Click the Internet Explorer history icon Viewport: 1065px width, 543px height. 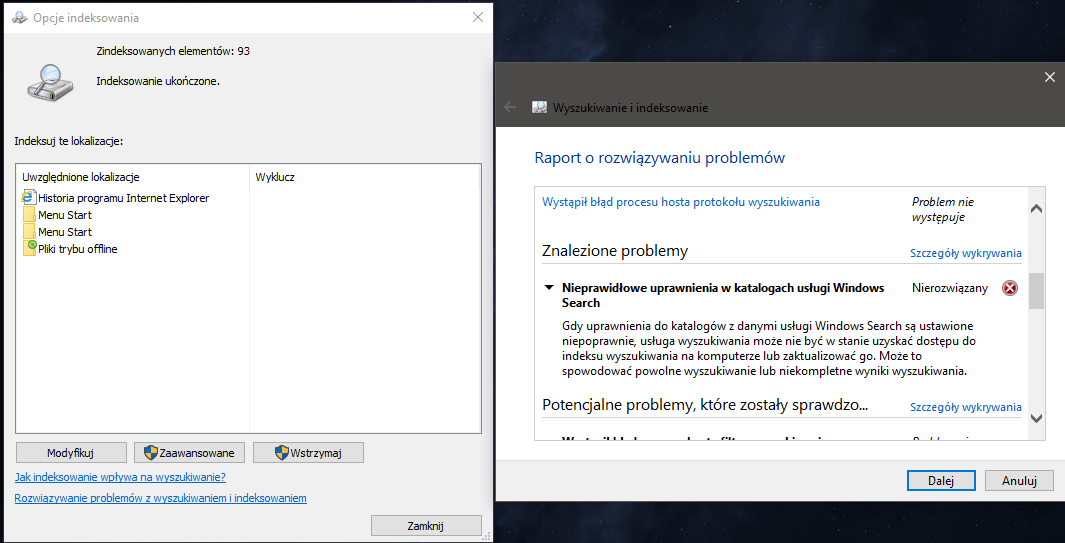(x=29, y=197)
